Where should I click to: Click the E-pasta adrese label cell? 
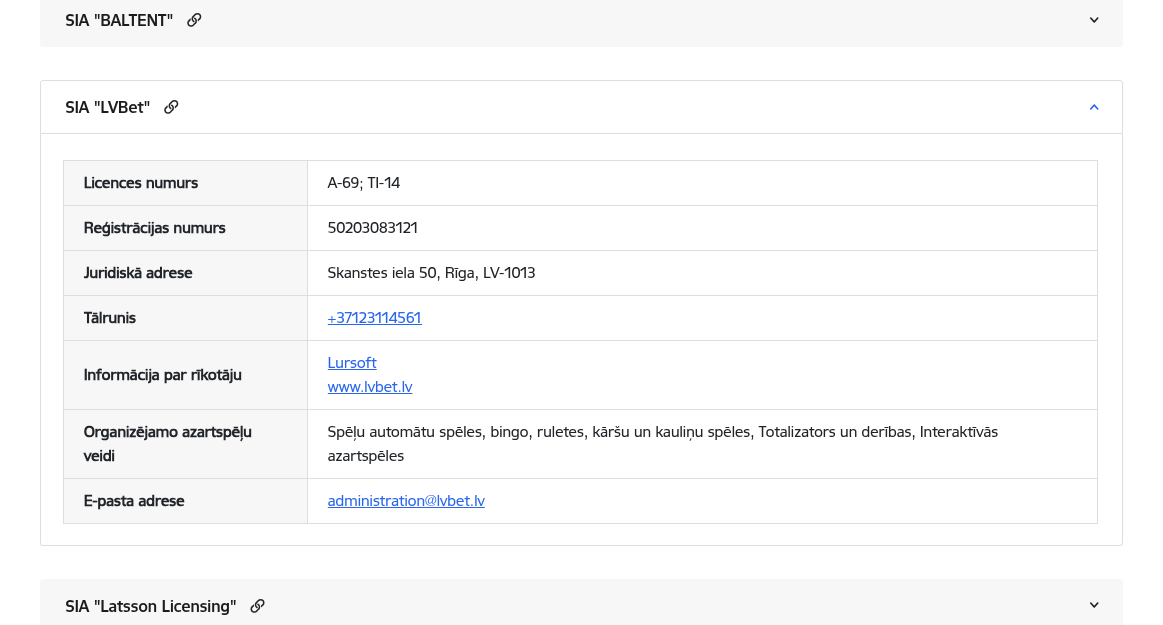(185, 501)
